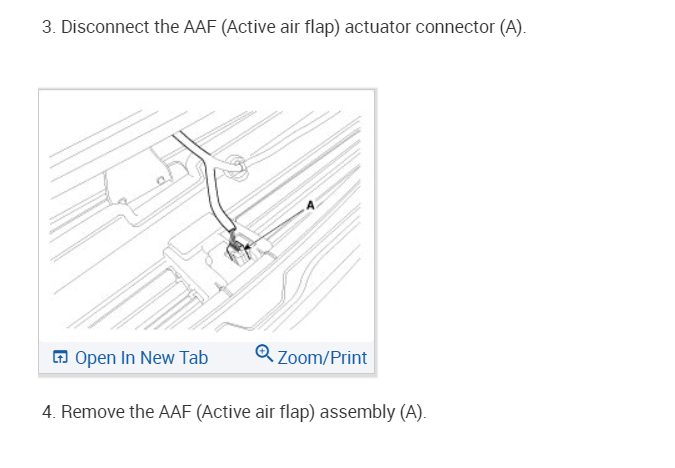Open the "Open In New Tab" text link
This screenshot has height=468, width=675.
(141, 357)
